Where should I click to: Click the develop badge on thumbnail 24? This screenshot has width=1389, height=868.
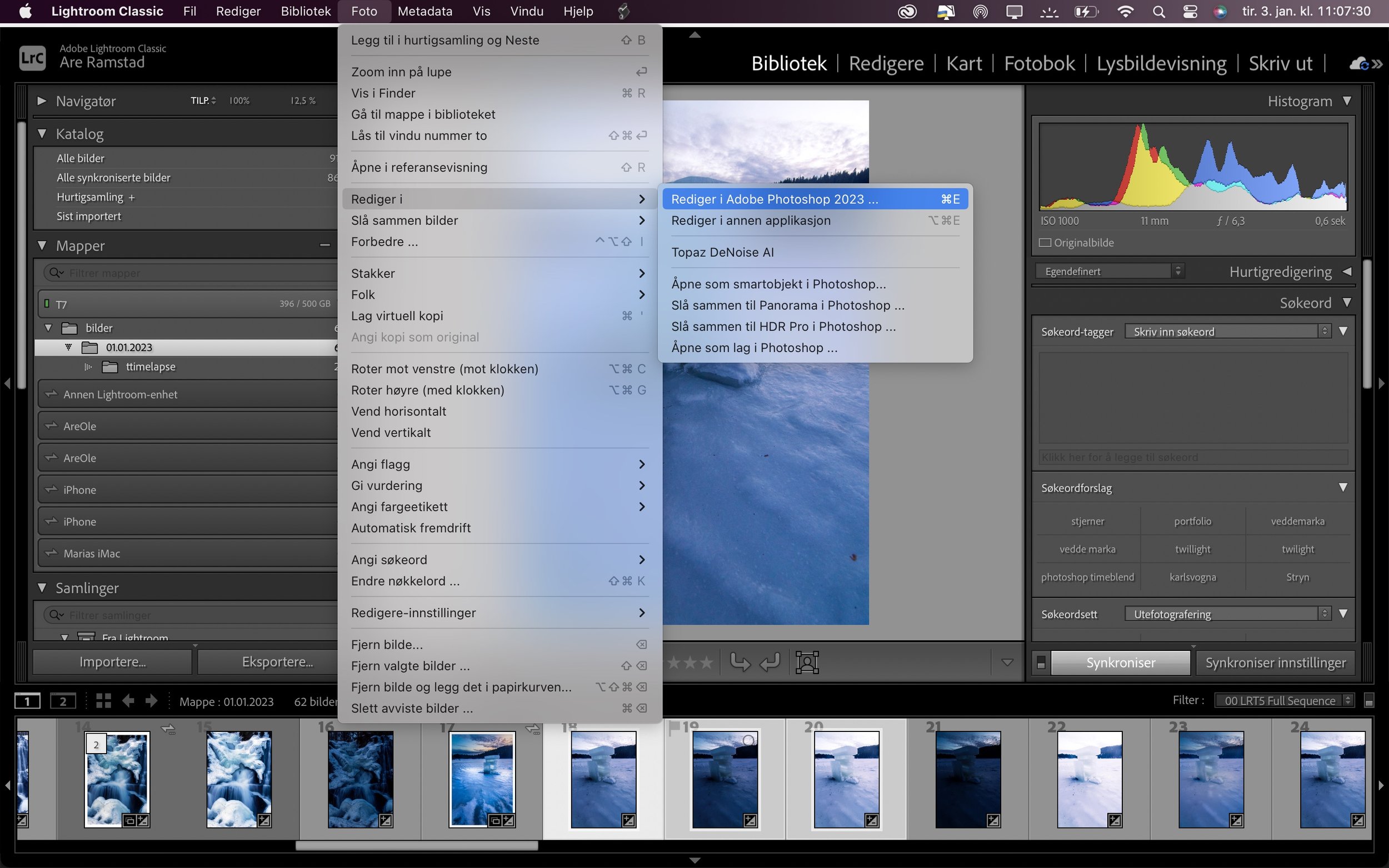(1357, 820)
